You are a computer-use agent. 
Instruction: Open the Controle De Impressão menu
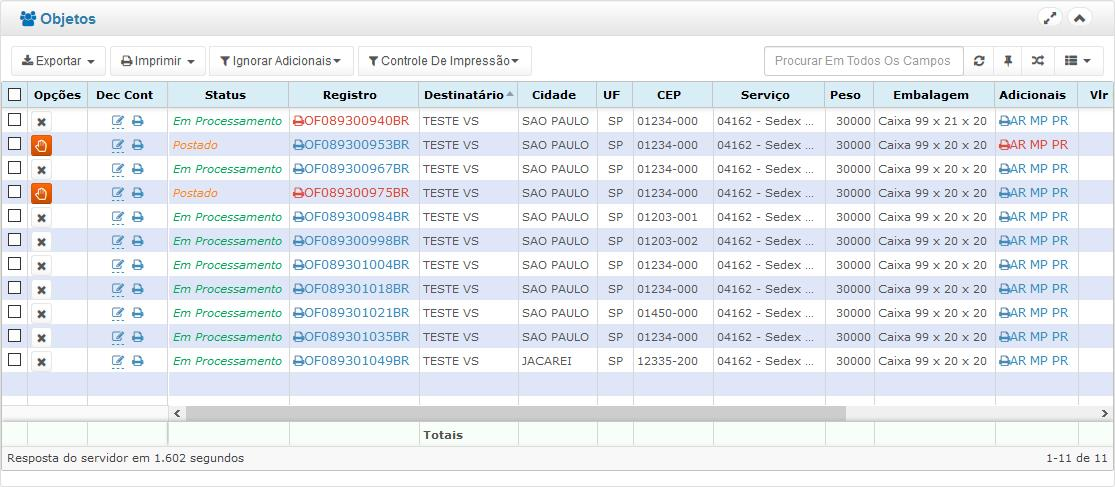(x=444, y=61)
